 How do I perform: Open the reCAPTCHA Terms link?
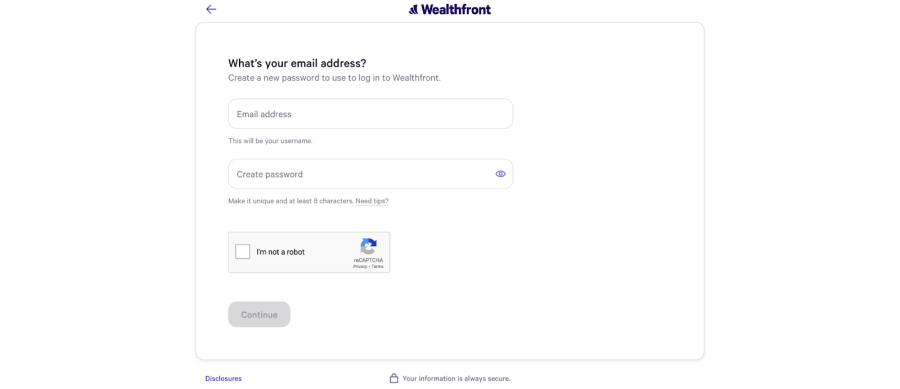377,267
